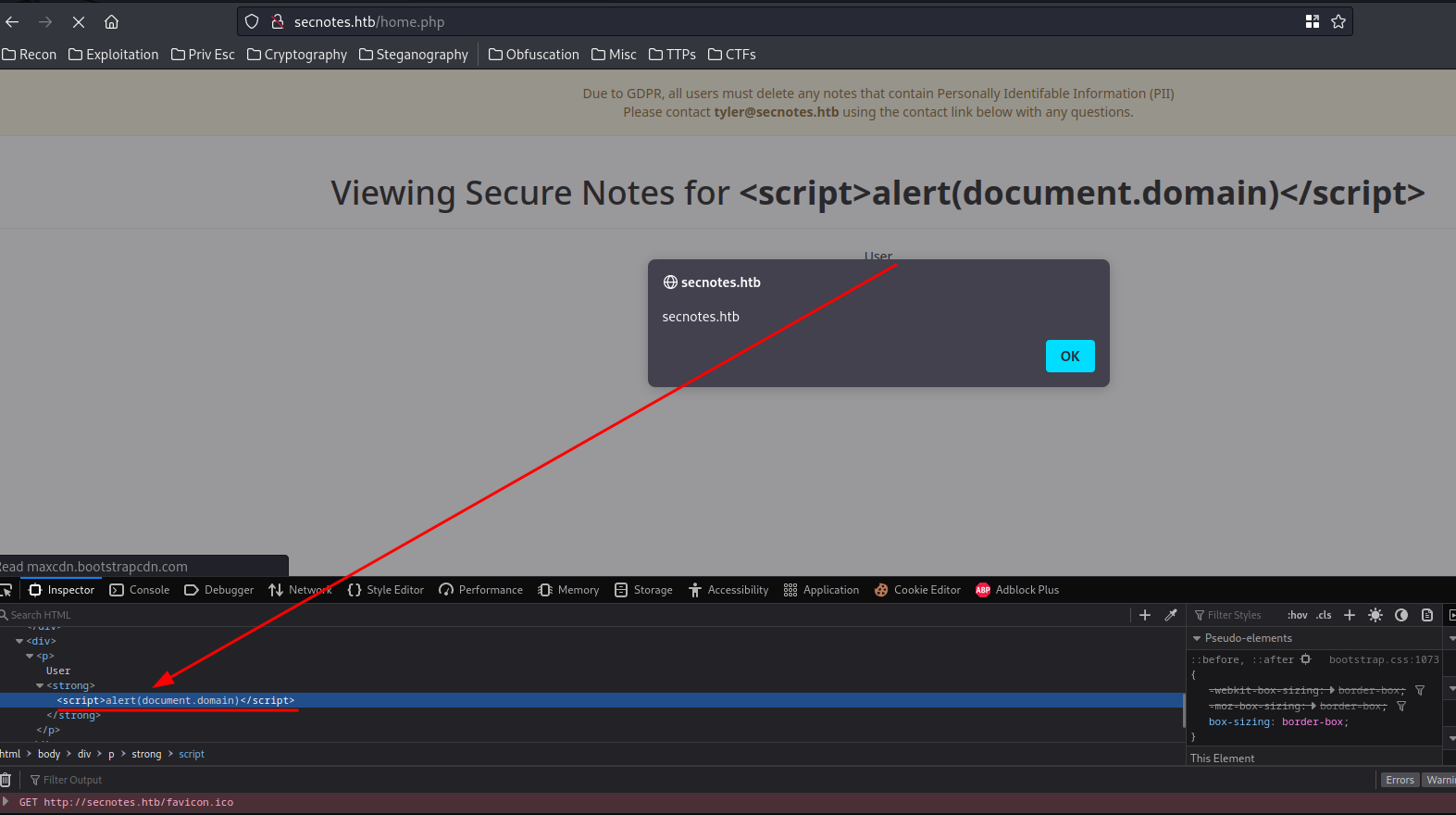Open the Cookie Editor tab

tap(917, 590)
